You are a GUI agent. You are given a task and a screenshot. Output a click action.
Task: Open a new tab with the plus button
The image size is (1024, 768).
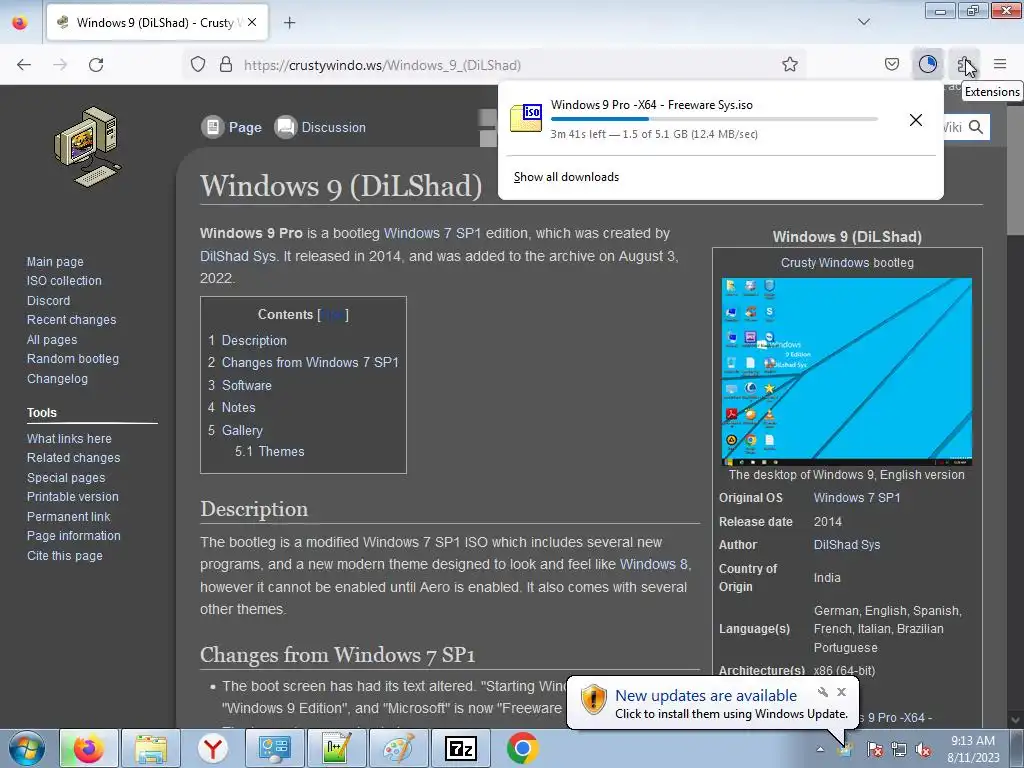(289, 23)
